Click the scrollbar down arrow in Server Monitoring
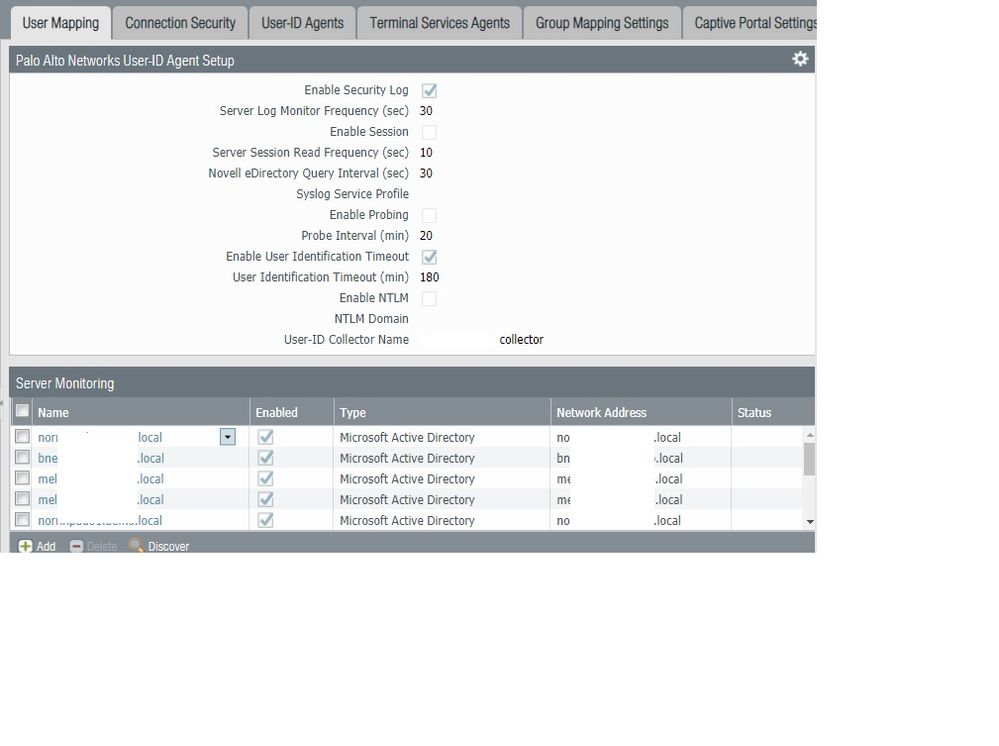Screen dimensions: 999x746 (x=810, y=522)
